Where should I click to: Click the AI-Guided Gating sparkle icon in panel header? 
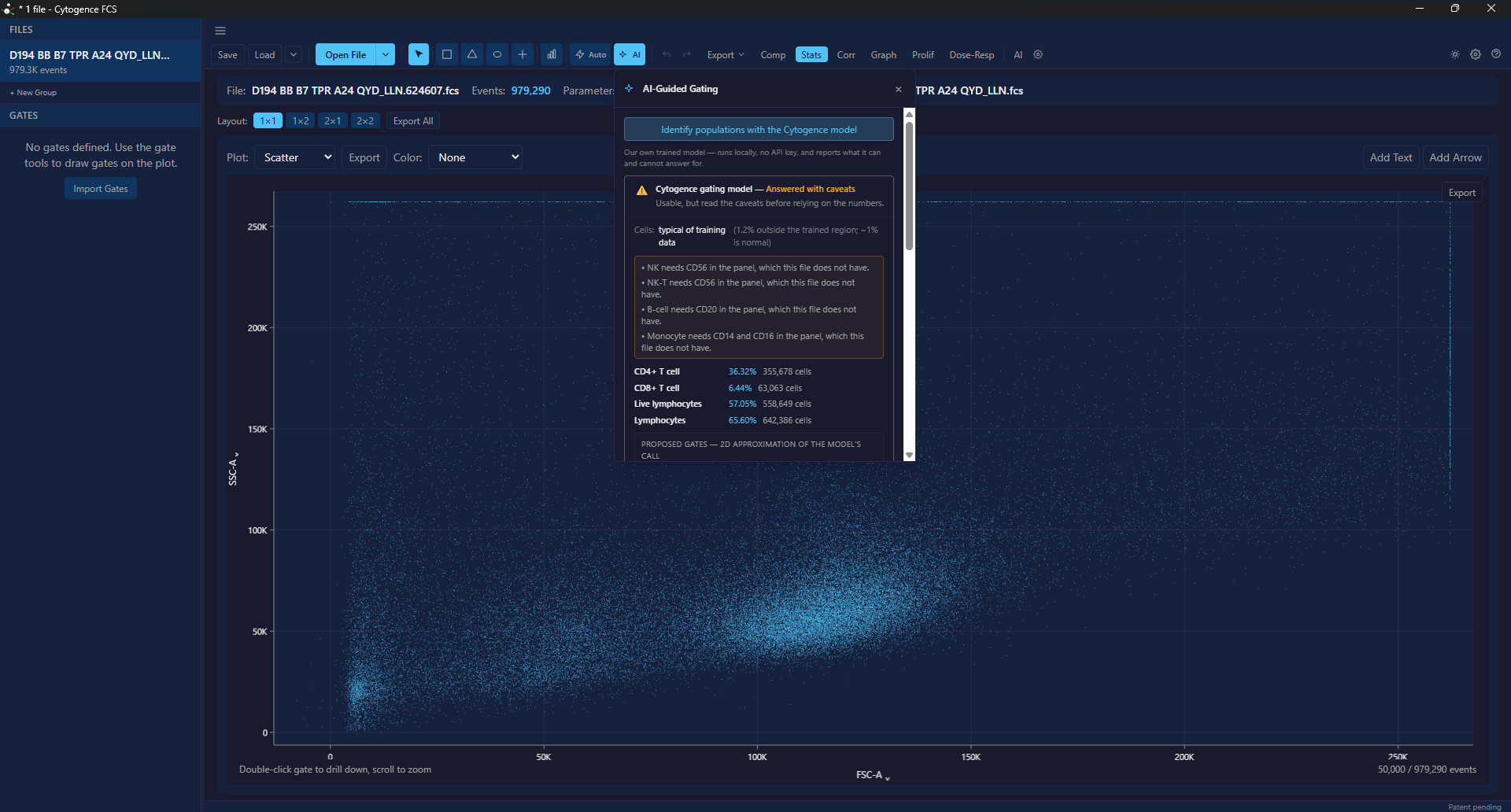pos(629,89)
